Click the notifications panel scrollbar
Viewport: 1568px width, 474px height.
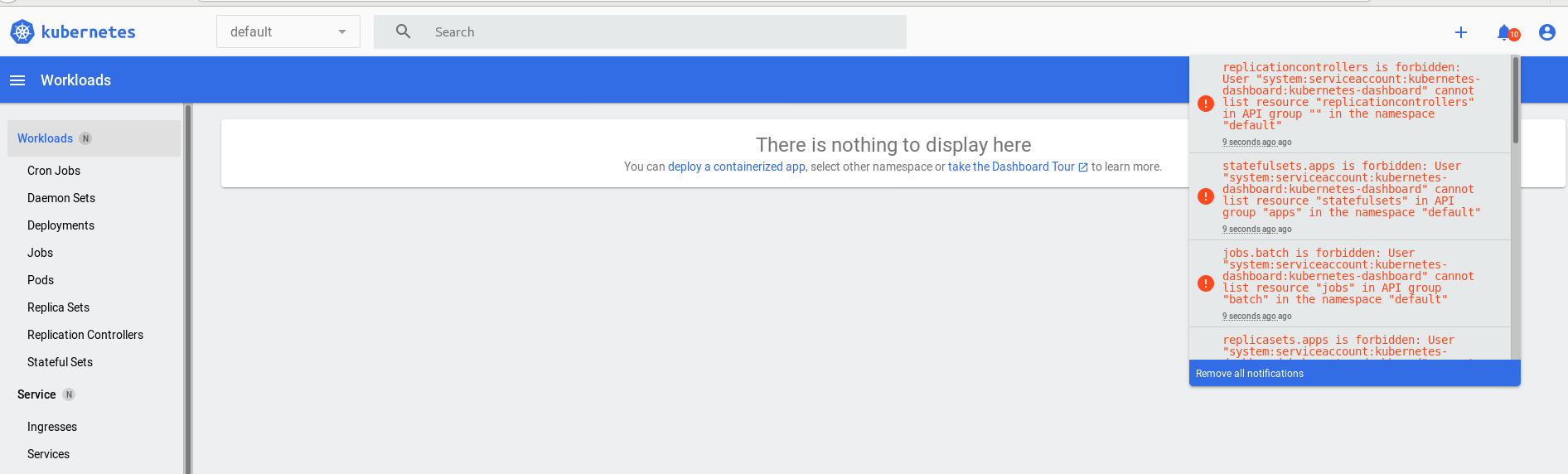pyautogui.click(x=1516, y=99)
